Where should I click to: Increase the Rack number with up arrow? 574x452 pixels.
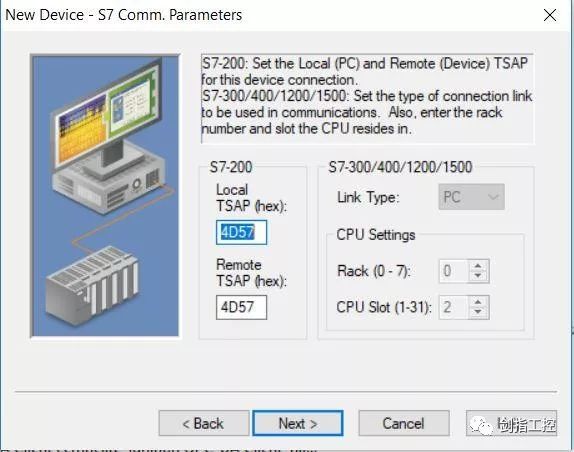pos(478,266)
